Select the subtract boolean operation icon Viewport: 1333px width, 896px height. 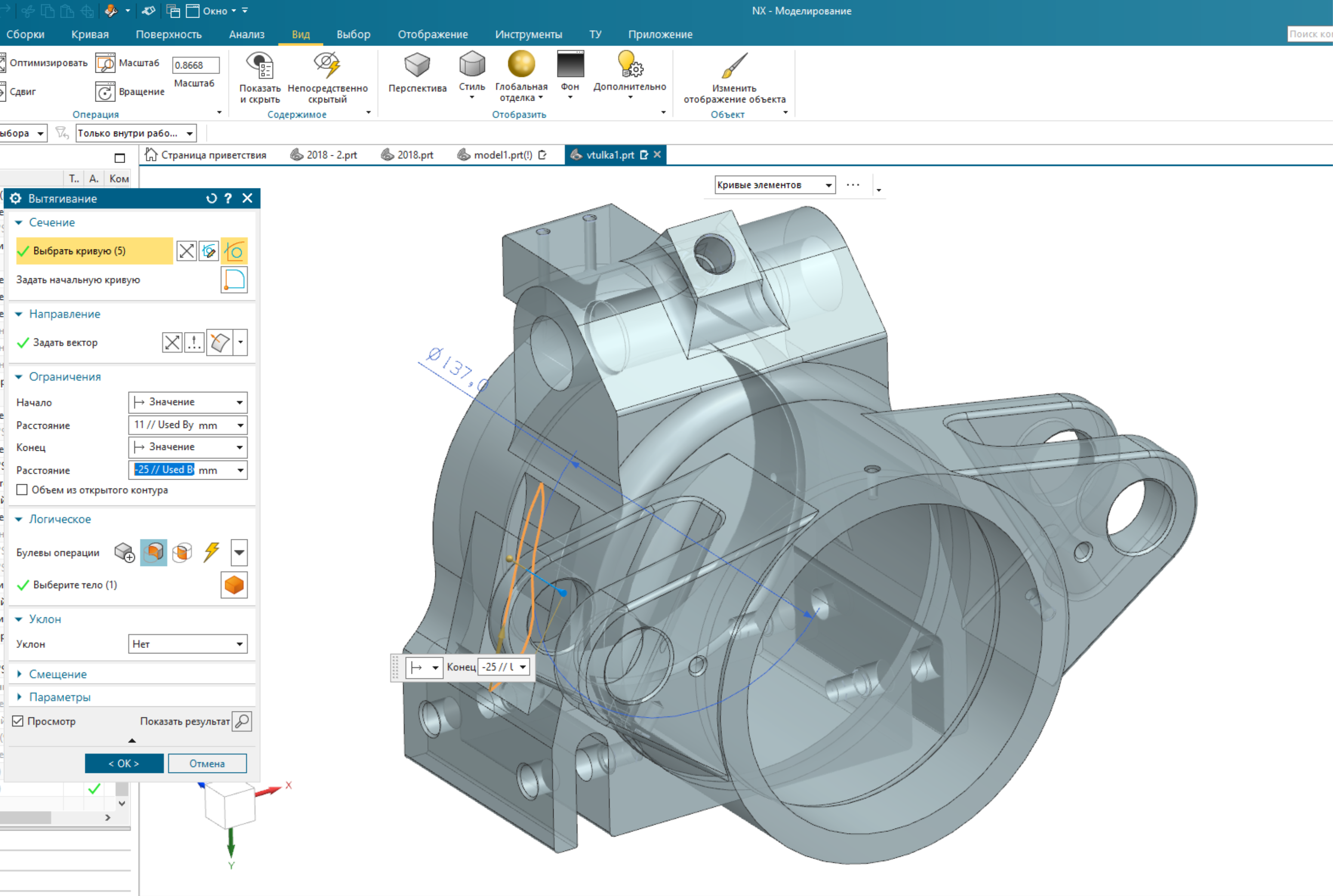[x=153, y=552]
